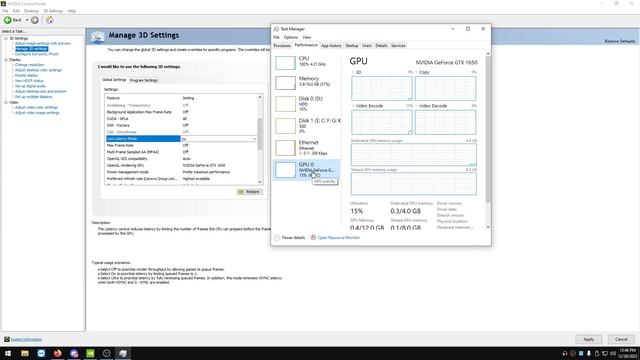640x360 pixels.
Task: Select Adjust video color settings
Action: tap(36, 107)
